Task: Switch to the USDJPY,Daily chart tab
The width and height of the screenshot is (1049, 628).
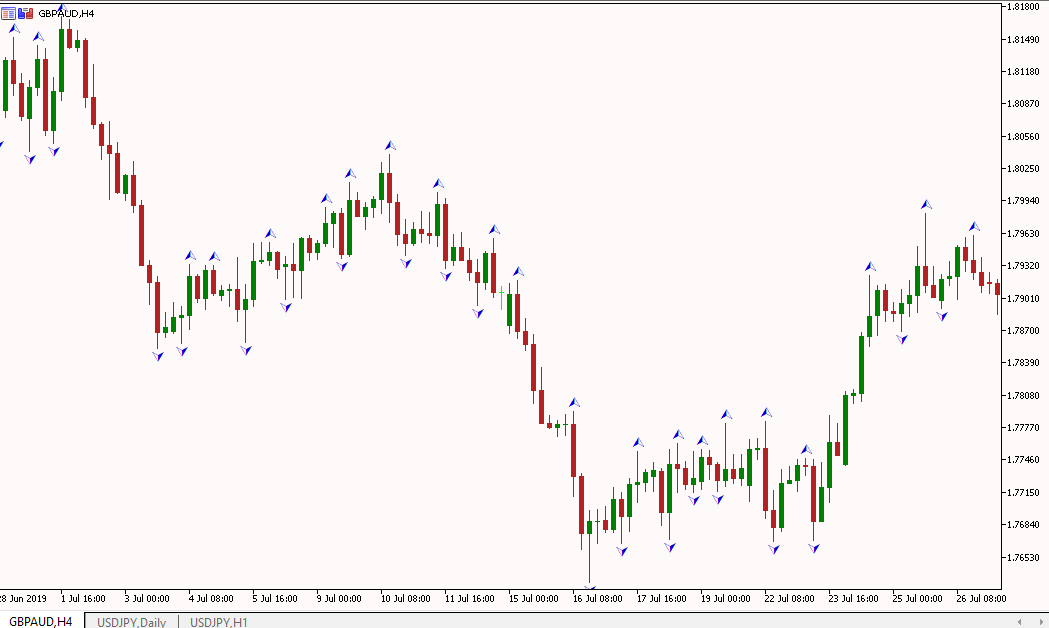Action: click(x=131, y=622)
